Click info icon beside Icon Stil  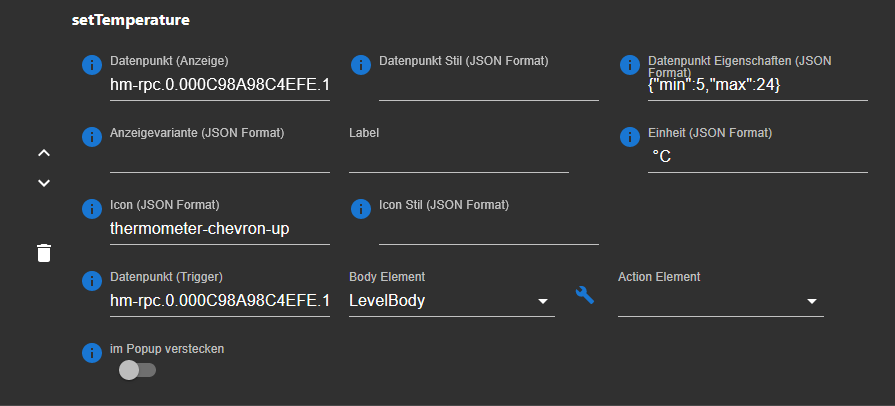click(x=360, y=209)
